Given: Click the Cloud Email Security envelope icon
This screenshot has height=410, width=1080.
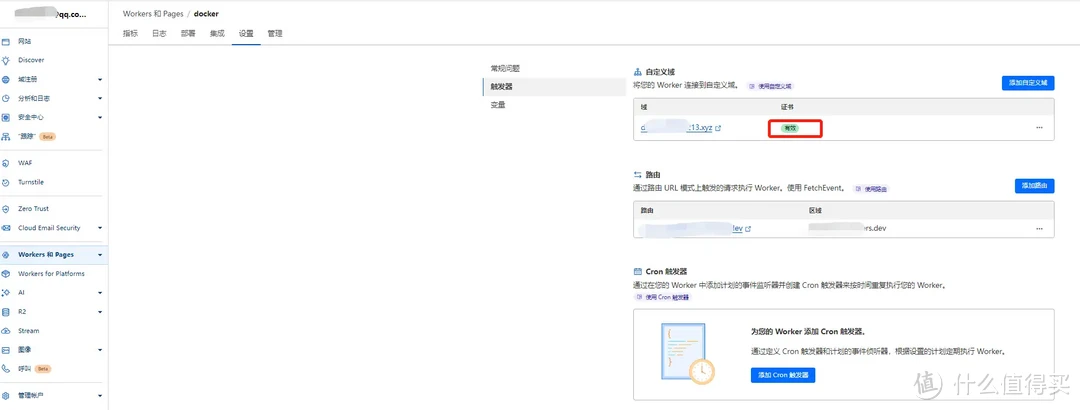Looking at the screenshot, I should 6,228.
